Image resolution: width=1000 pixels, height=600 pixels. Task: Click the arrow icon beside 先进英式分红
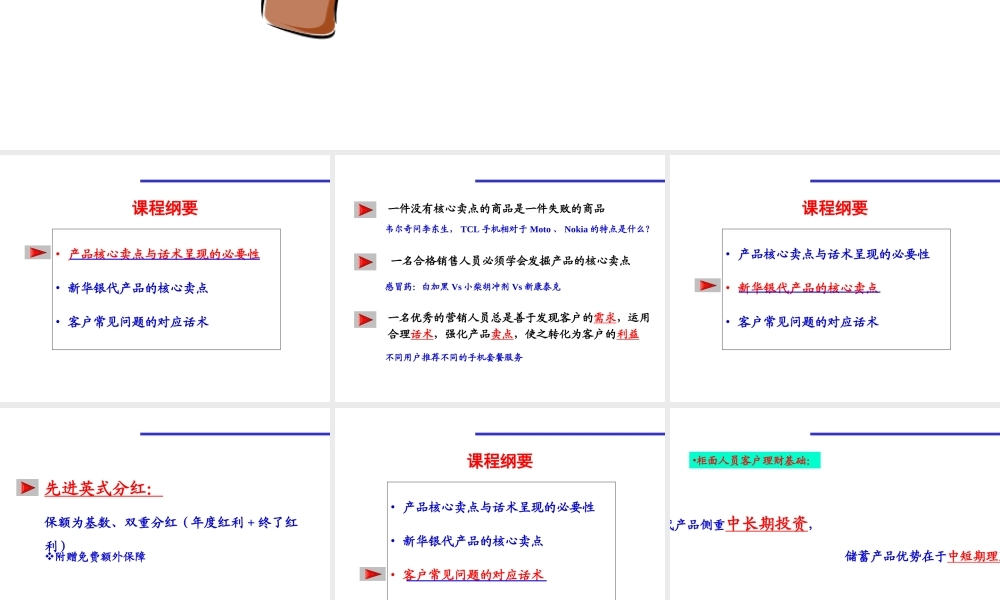(x=27, y=488)
